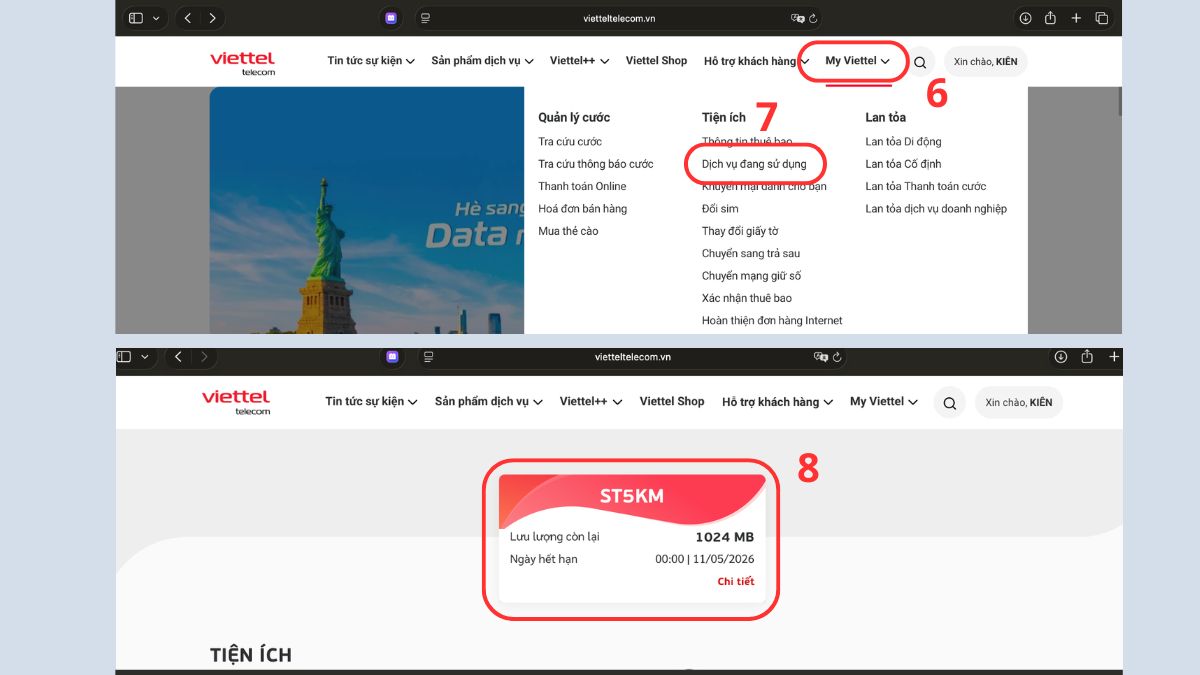
Task: Reload the page in the lower window
Action: point(837,356)
